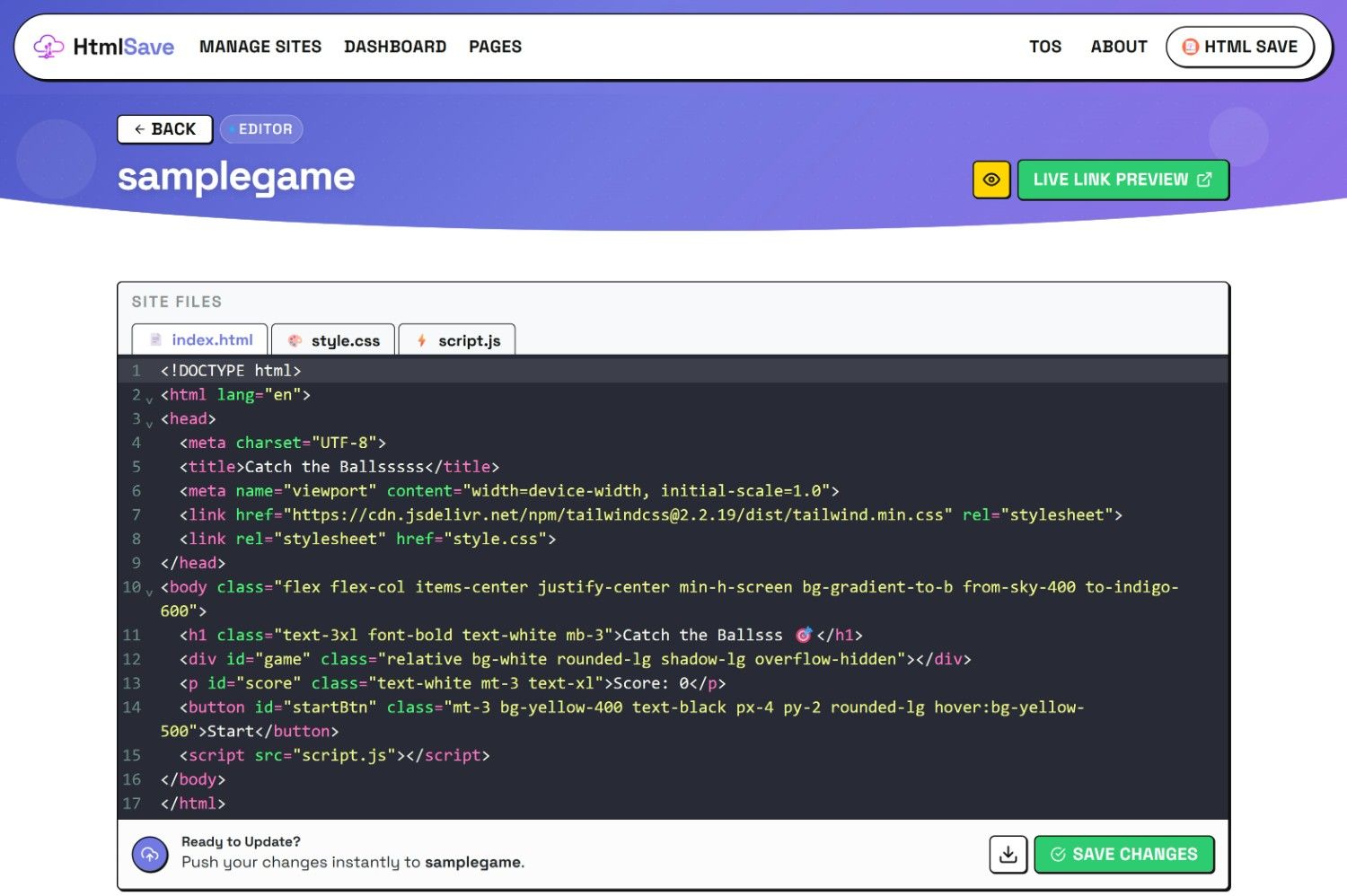Click the Back button

point(164,129)
